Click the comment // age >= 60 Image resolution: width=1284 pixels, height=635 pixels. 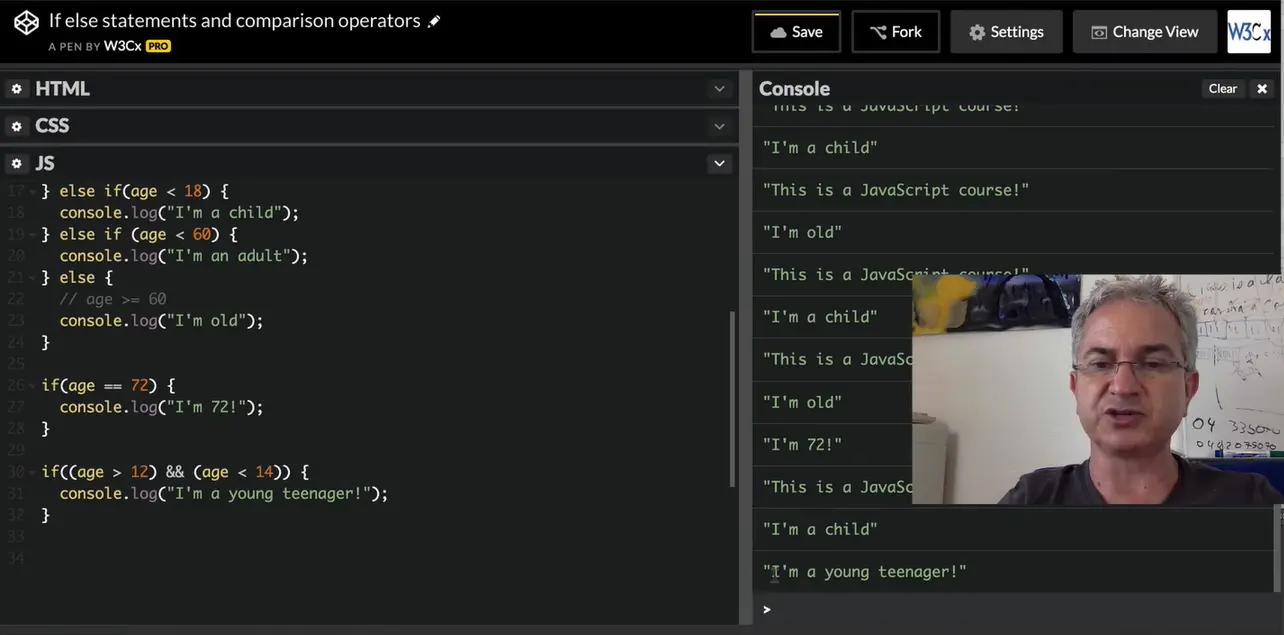[x=113, y=299]
